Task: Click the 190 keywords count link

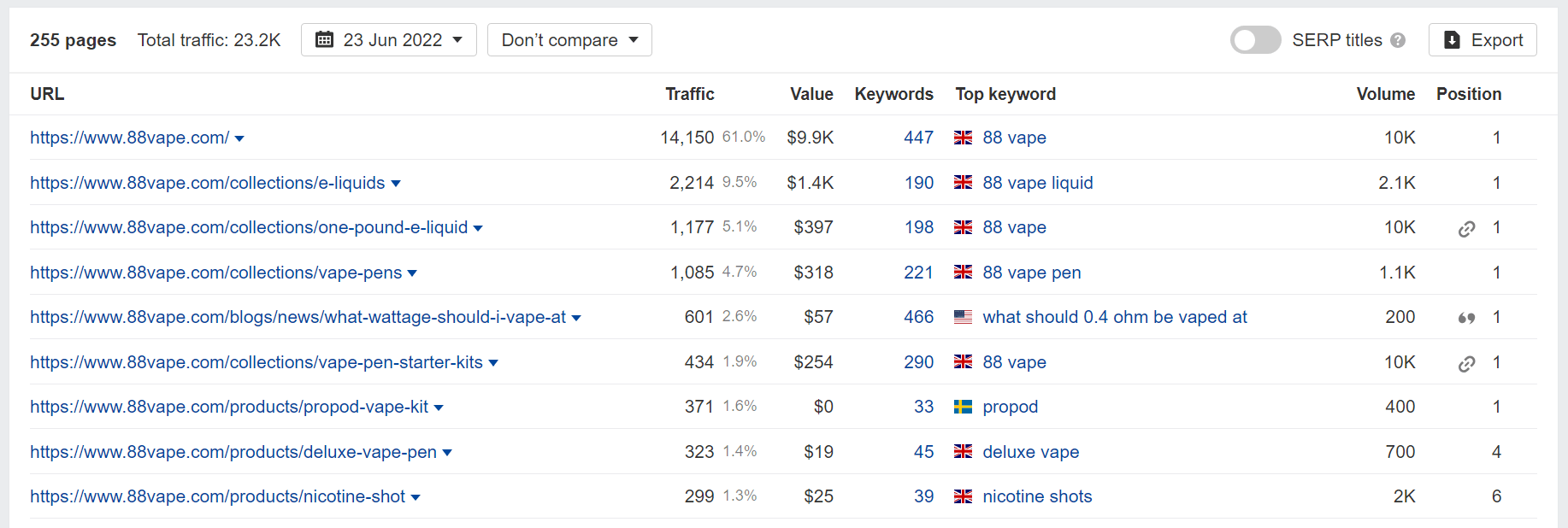Action: point(919,183)
